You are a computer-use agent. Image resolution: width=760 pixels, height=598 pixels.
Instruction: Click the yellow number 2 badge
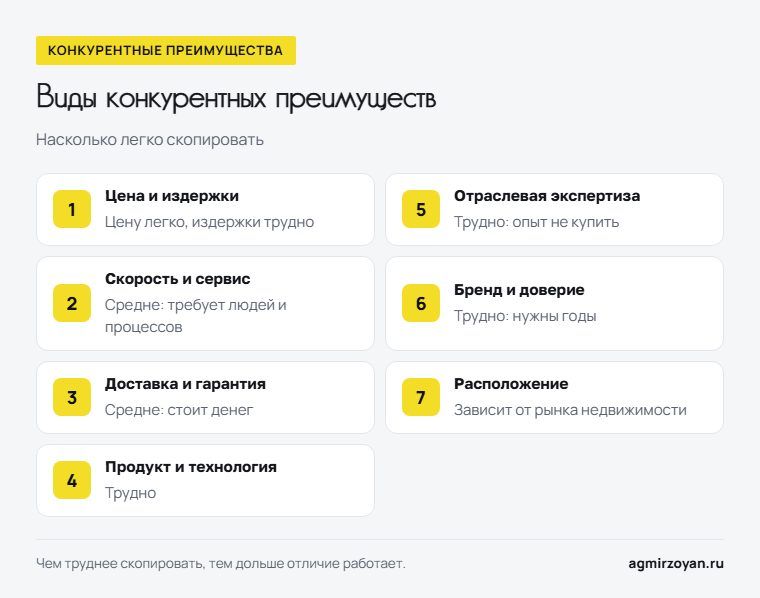pos(72,303)
